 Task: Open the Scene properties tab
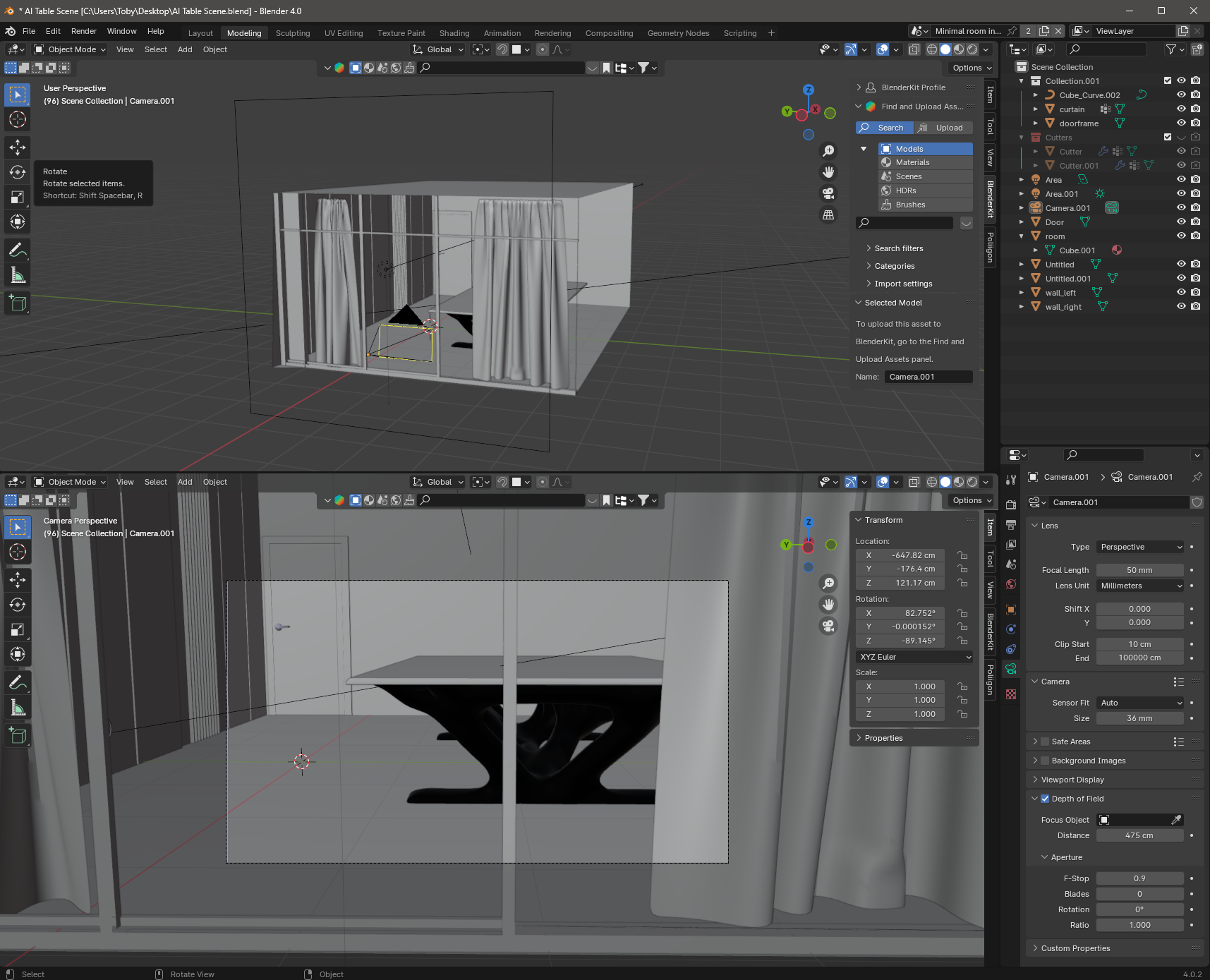click(1011, 564)
